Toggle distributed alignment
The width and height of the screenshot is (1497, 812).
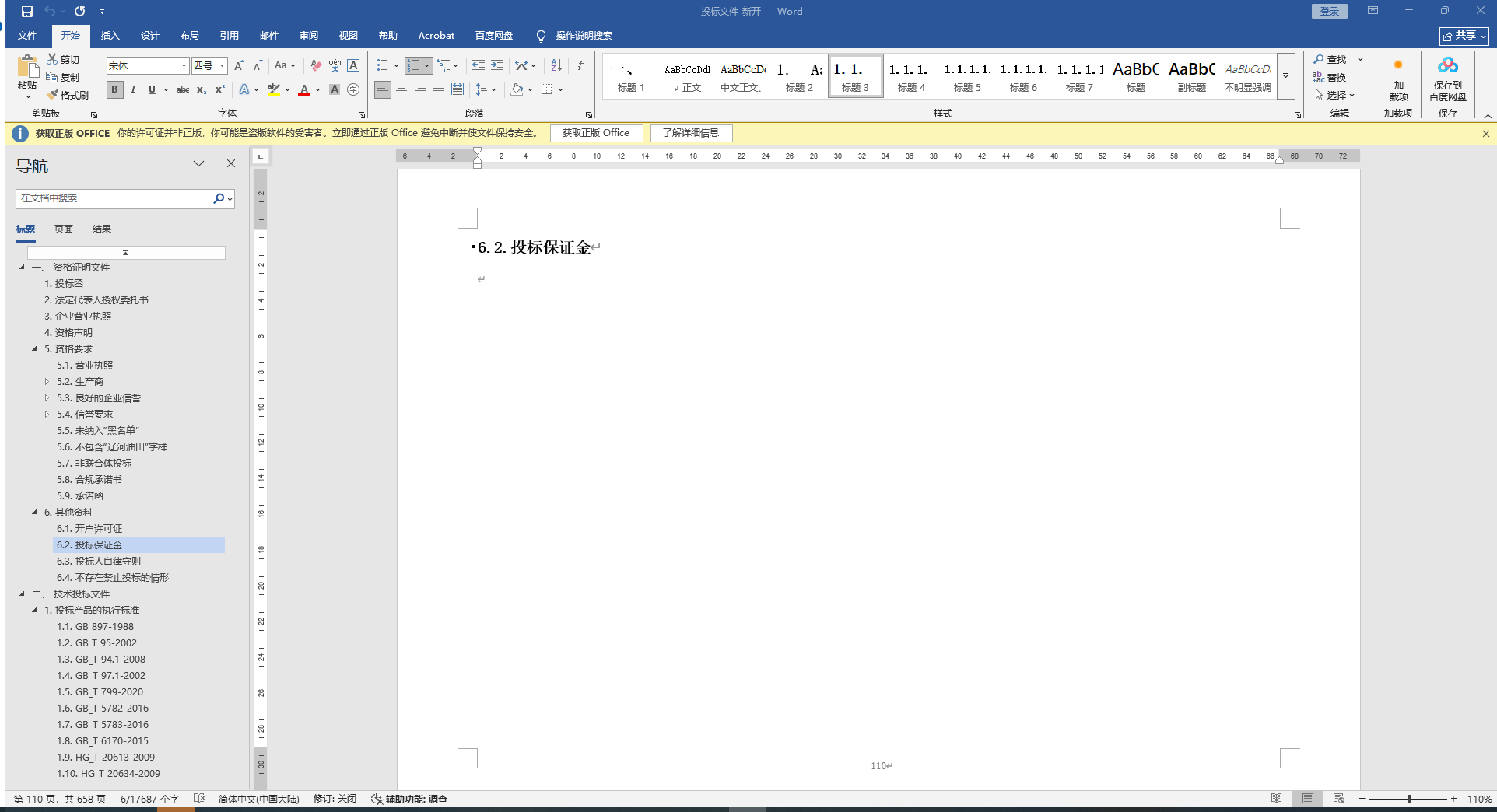pyautogui.click(x=458, y=89)
